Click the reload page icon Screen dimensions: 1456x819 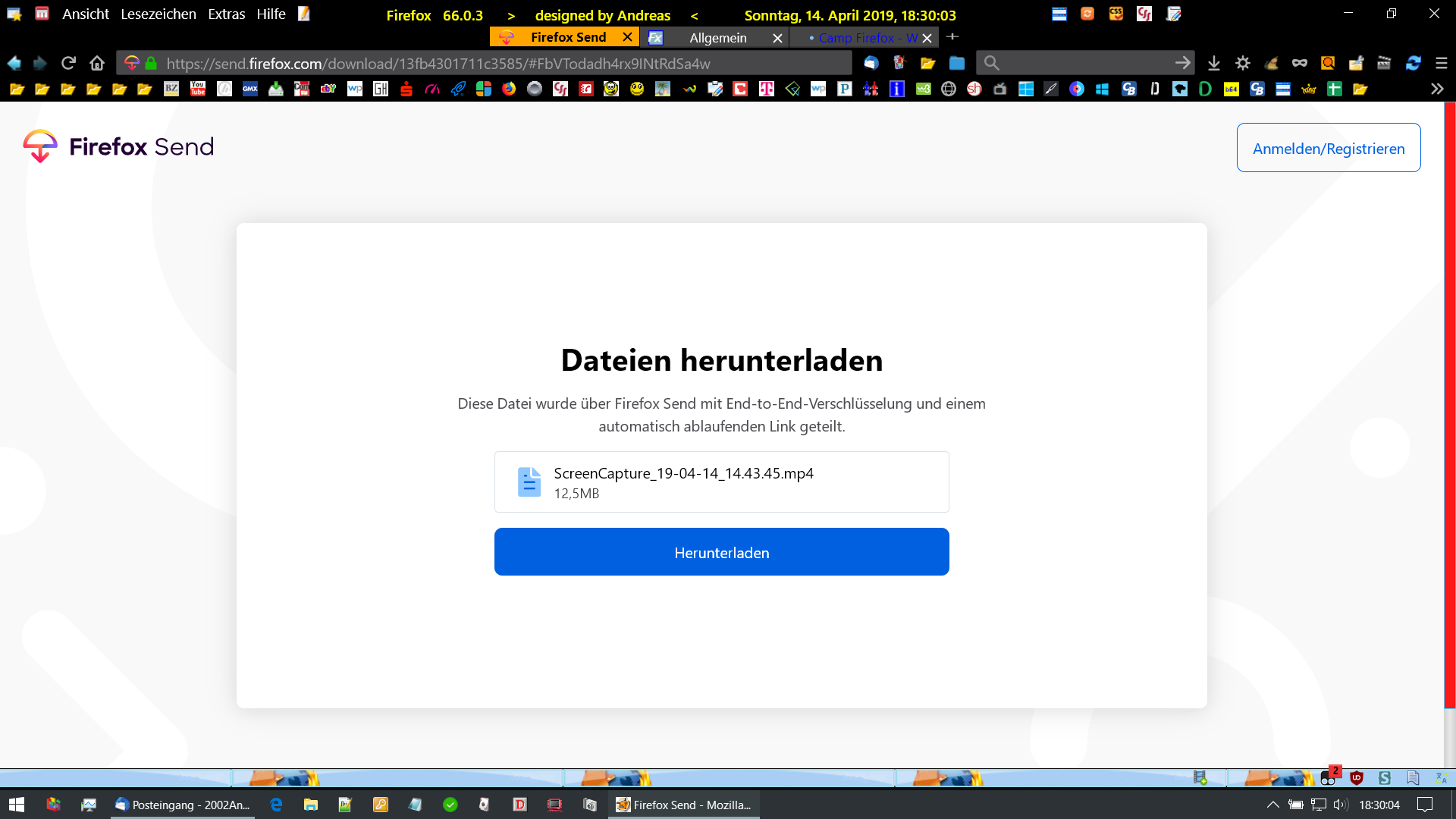[x=68, y=63]
